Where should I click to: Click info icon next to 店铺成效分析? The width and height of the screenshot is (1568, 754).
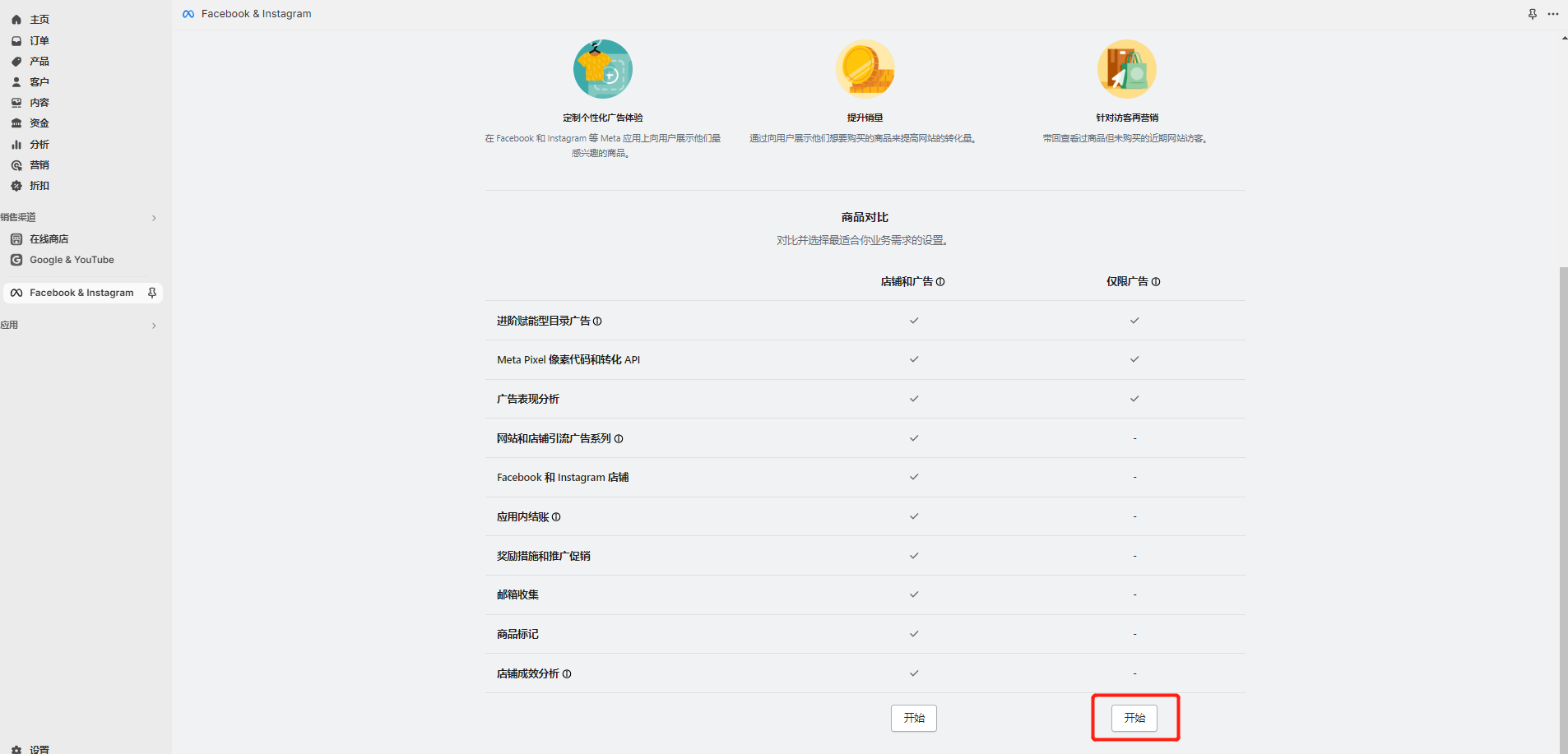pos(567,673)
